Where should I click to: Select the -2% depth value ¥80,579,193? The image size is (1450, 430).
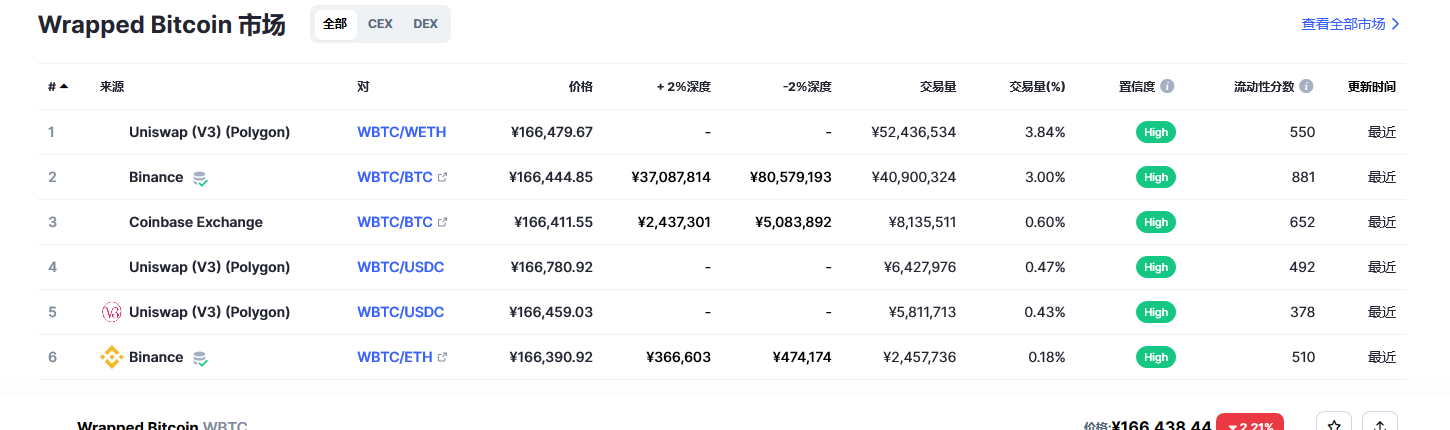pyautogui.click(x=791, y=177)
